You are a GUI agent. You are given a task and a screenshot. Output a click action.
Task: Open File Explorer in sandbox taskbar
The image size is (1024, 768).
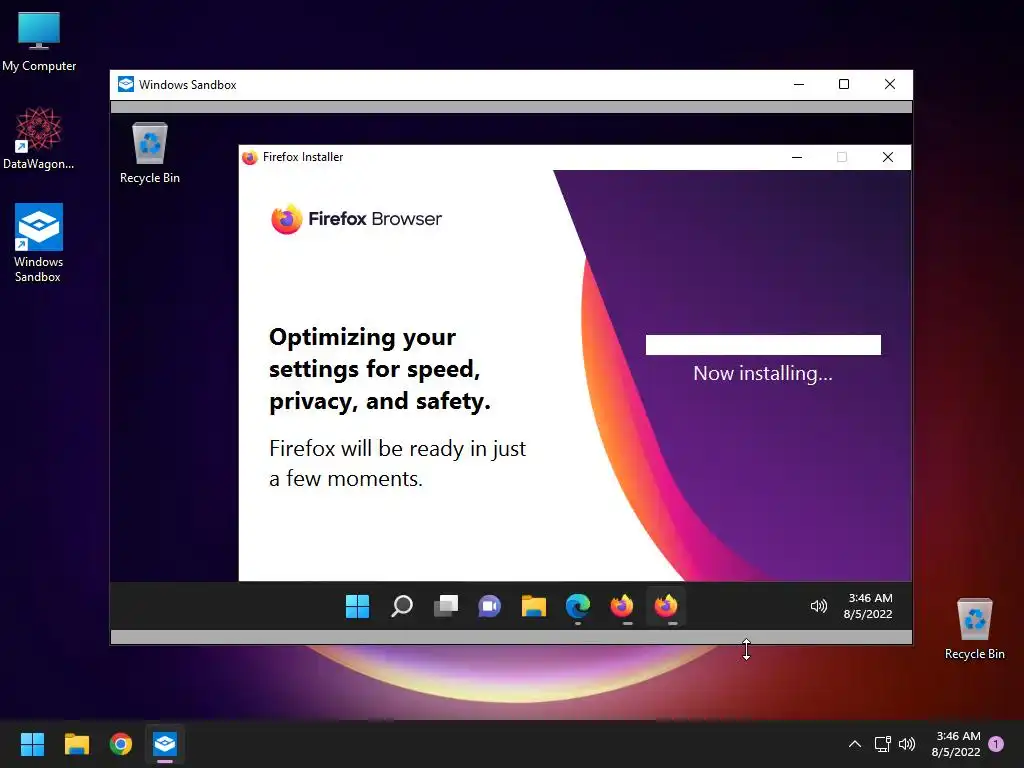[x=534, y=606]
